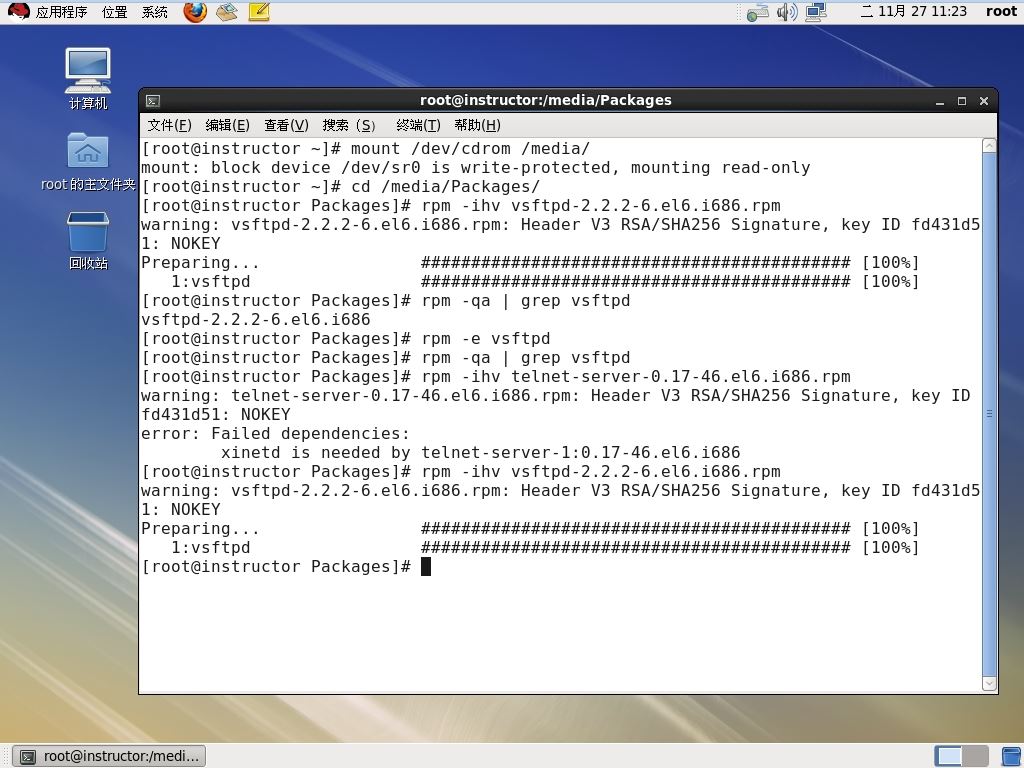Click the Red Hat logo icon
Viewport: 1024px width, 768px height.
pos(18,12)
